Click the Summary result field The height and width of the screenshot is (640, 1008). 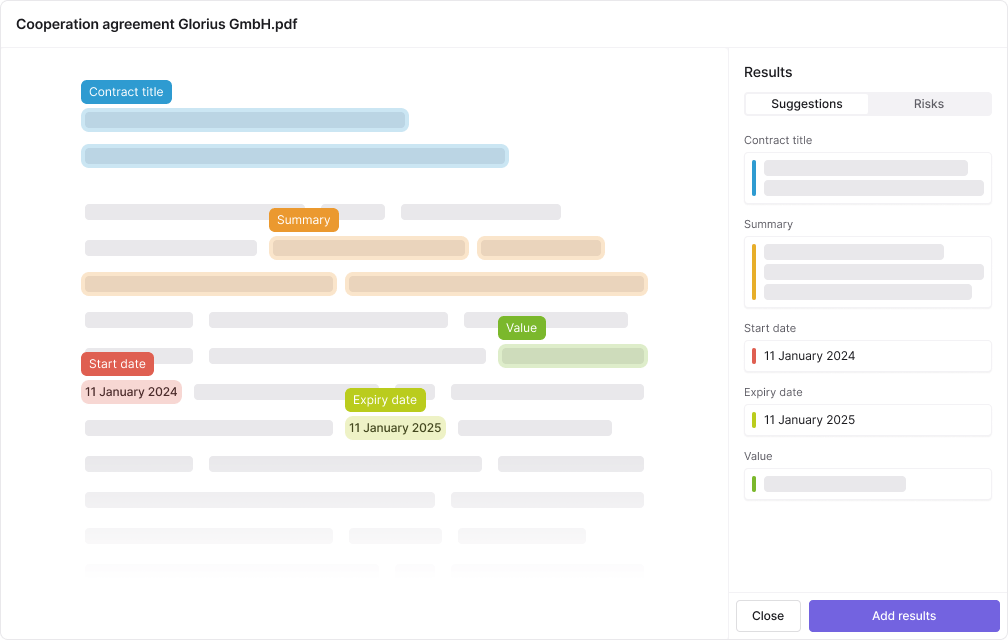click(868, 272)
